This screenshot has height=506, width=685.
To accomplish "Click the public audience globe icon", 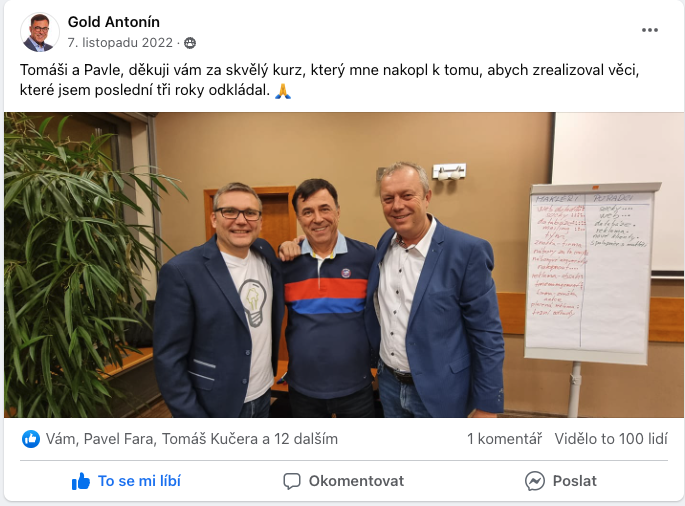I will coord(190,43).
